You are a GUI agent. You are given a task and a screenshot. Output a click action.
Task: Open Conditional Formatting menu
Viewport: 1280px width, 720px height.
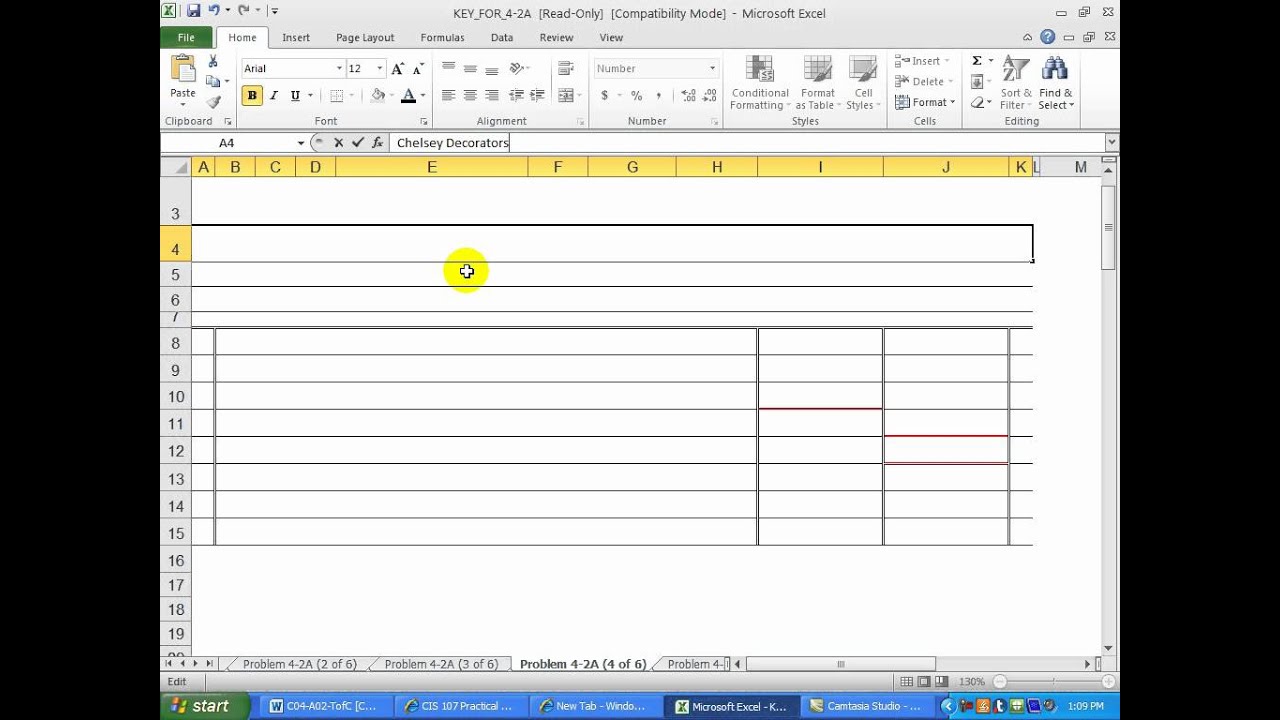point(760,83)
